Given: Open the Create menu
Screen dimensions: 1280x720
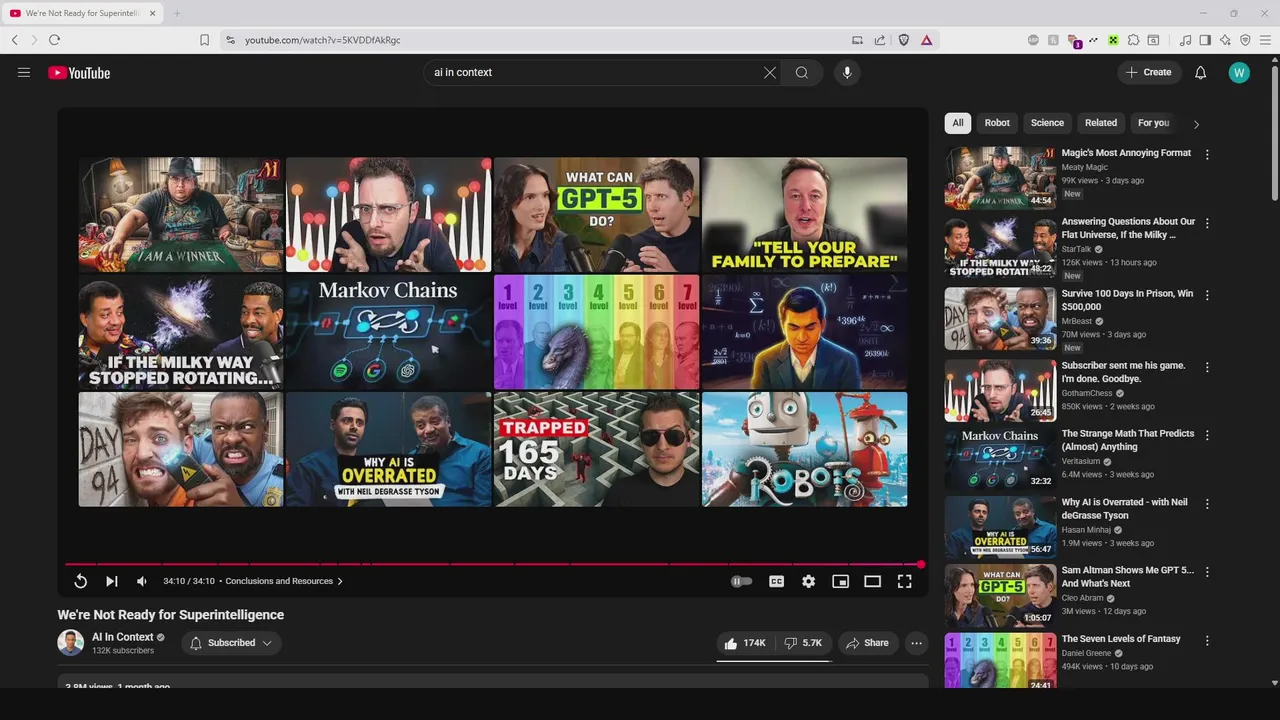Looking at the screenshot, I should tap(1149, 72).
